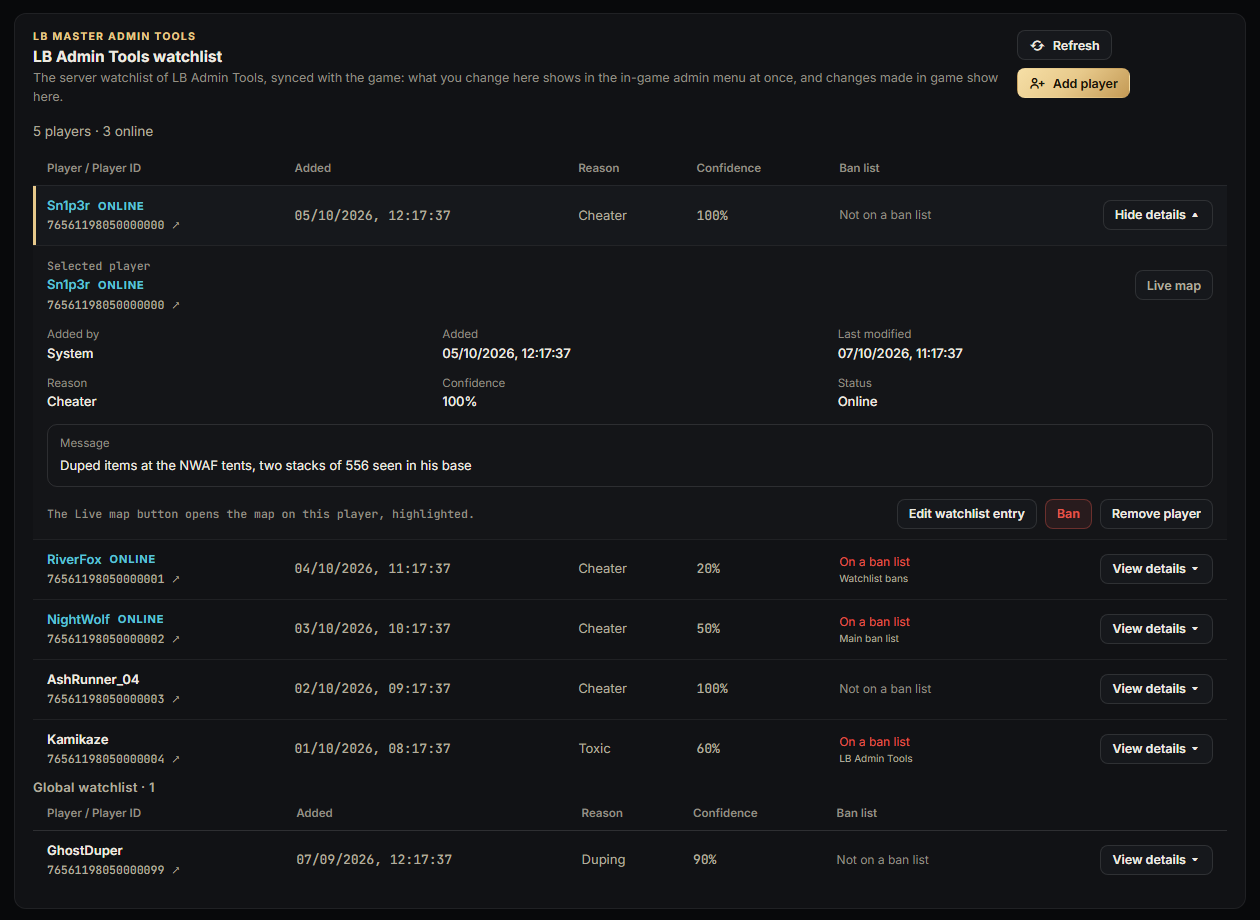
Task: Open RiverFox external profile link icon
Action: tap(176, 579)
